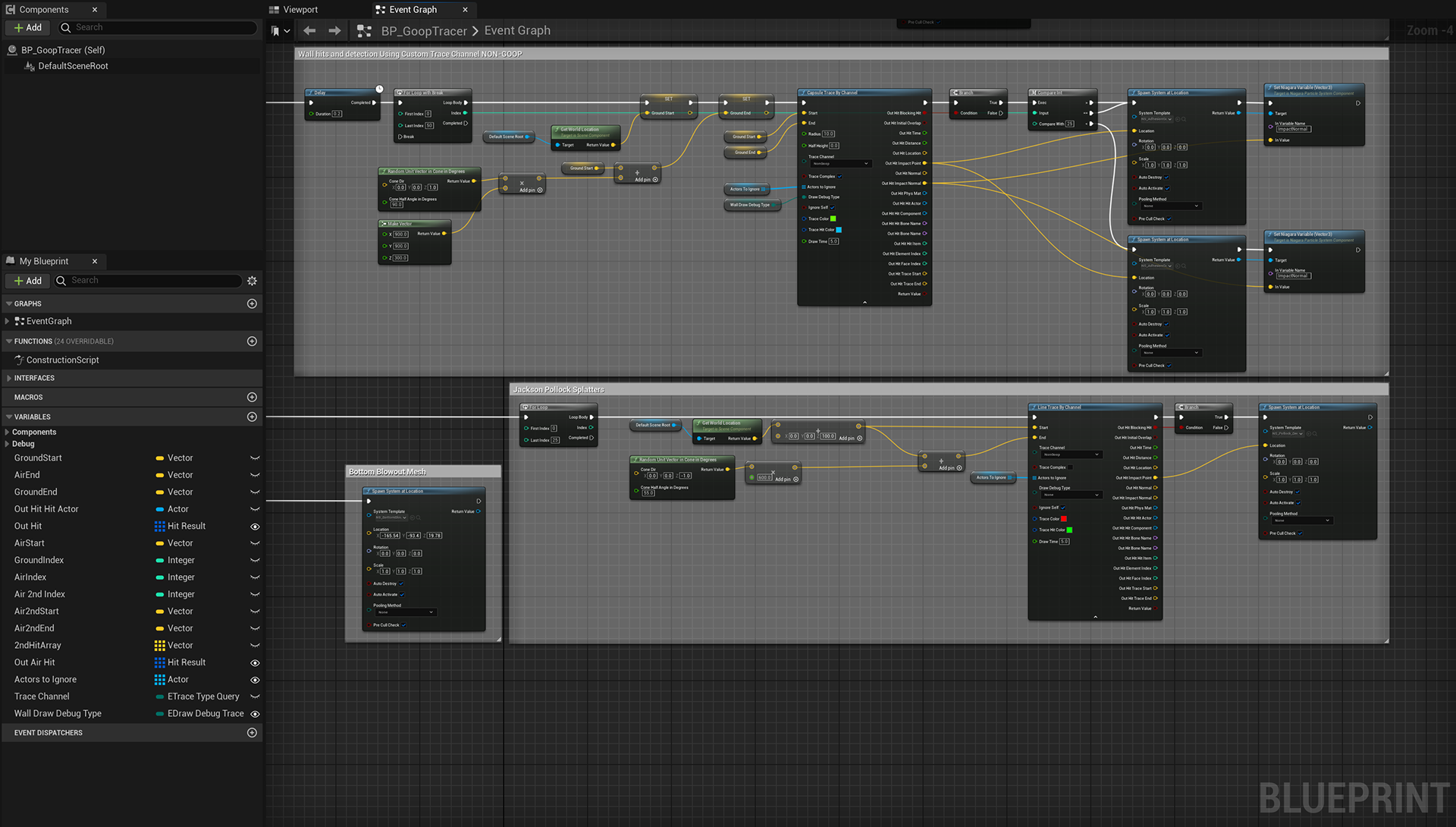Add a new graph with the plus icon
Image resolution: width=1456 pixels, height=827 pixels.
click(x=252, y=303)
